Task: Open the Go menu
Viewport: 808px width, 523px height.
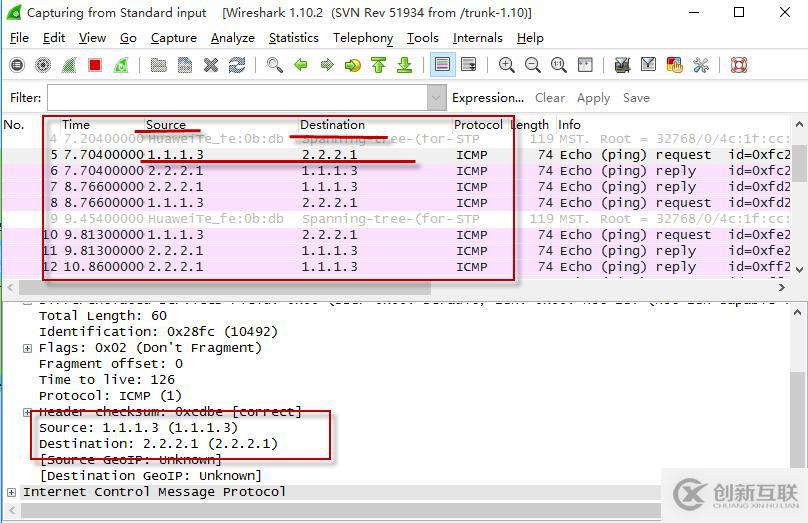Action: [x=128, y=38]
